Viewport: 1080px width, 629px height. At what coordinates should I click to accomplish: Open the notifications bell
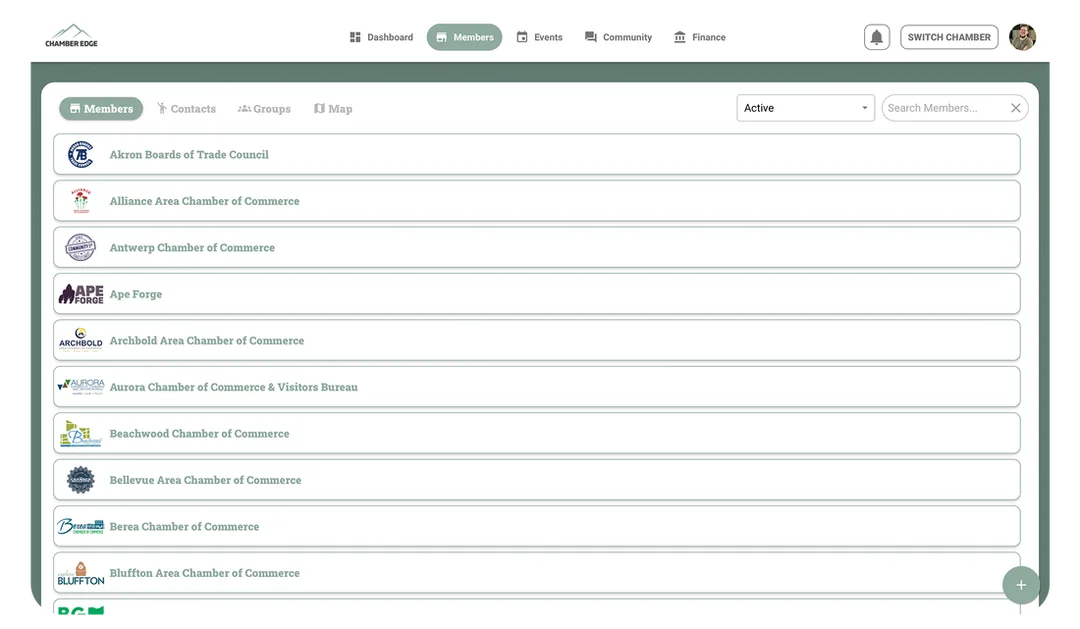click(877, 37)
